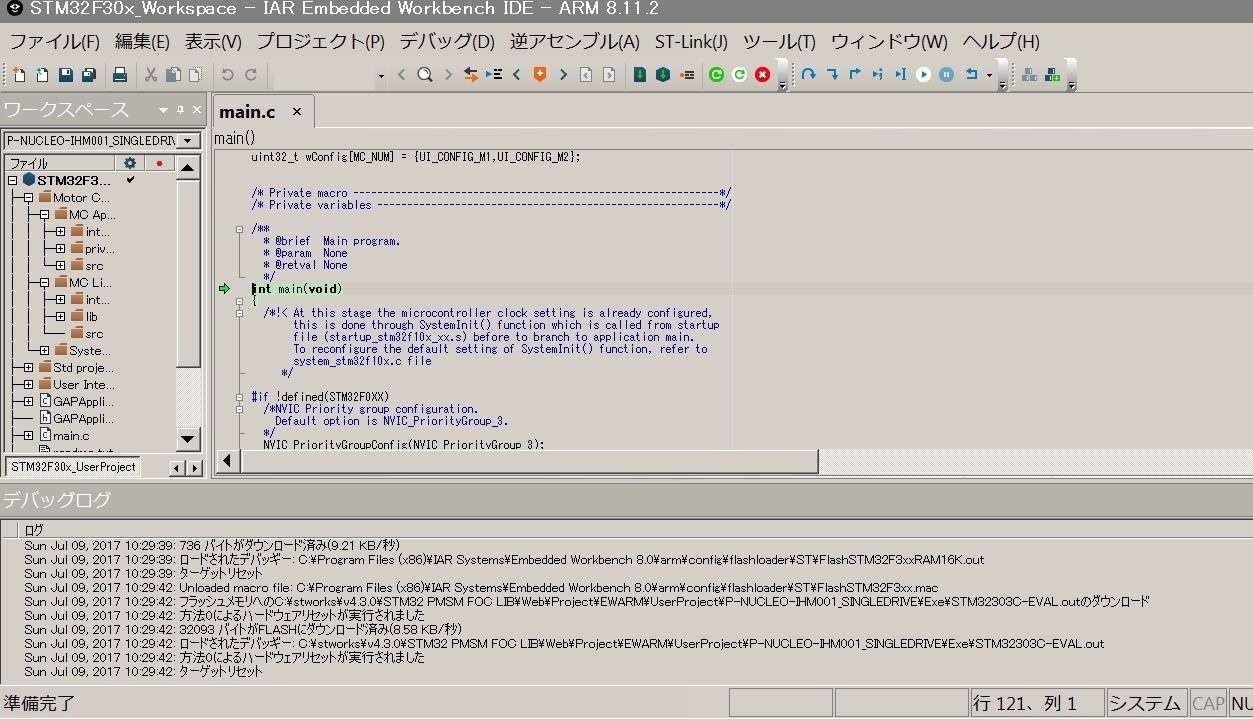Click the Redo arrow icon
1253x721 pixels.
pyautogui.click(x=250, y=75)
